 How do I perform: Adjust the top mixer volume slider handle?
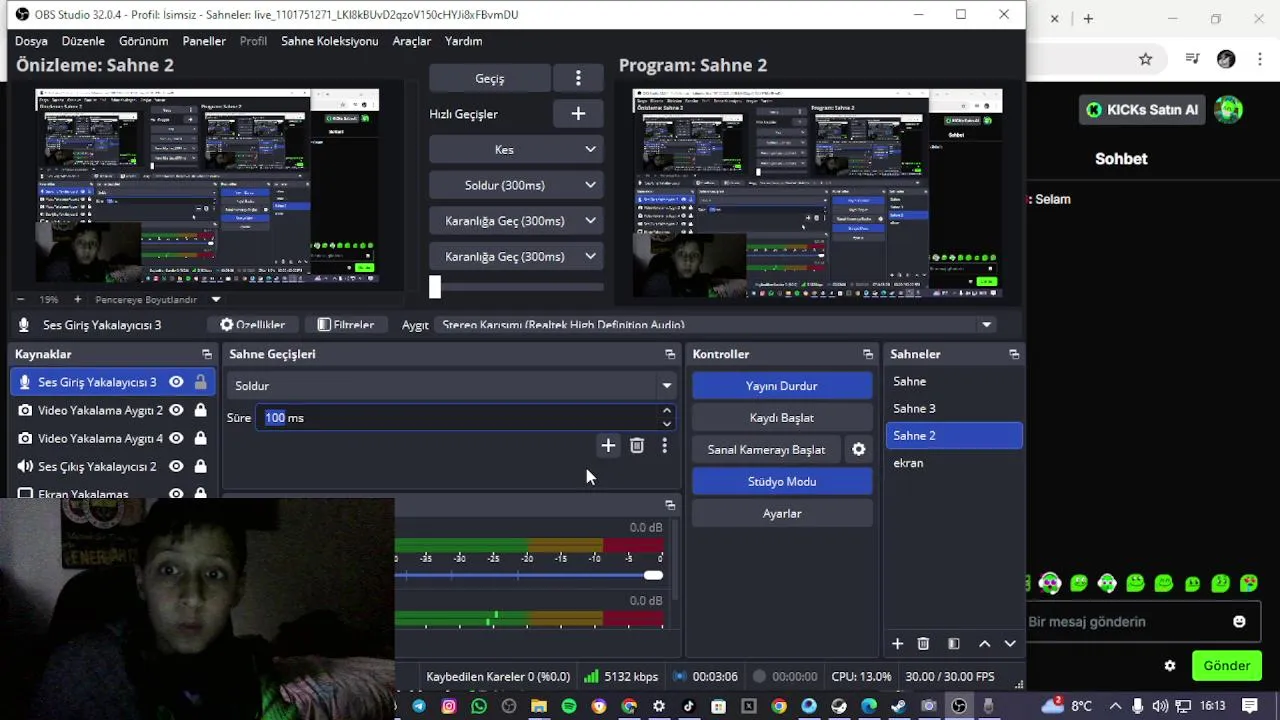[653, 575]
